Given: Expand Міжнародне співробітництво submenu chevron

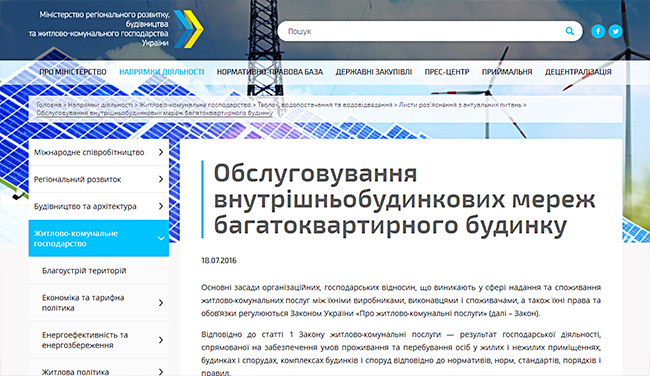Looking at the screenshot, I should [161, 152].
